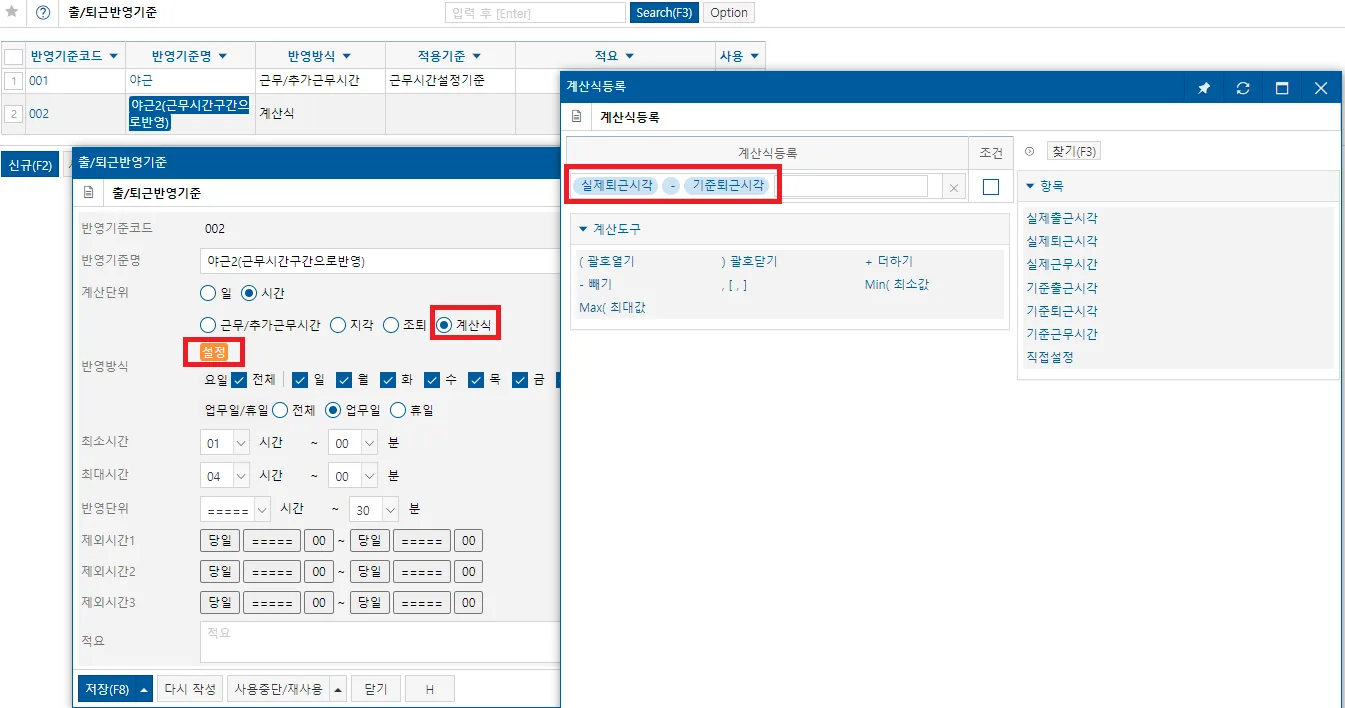Select the 지각 radio button
Image resolution: width=1345 pixels, height=708 pixels.
click(338, 325)
